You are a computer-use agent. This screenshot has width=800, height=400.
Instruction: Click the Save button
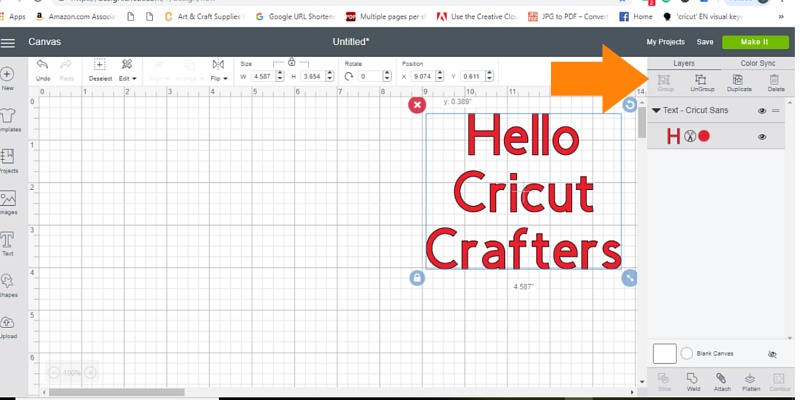click(x=705, y=42)
